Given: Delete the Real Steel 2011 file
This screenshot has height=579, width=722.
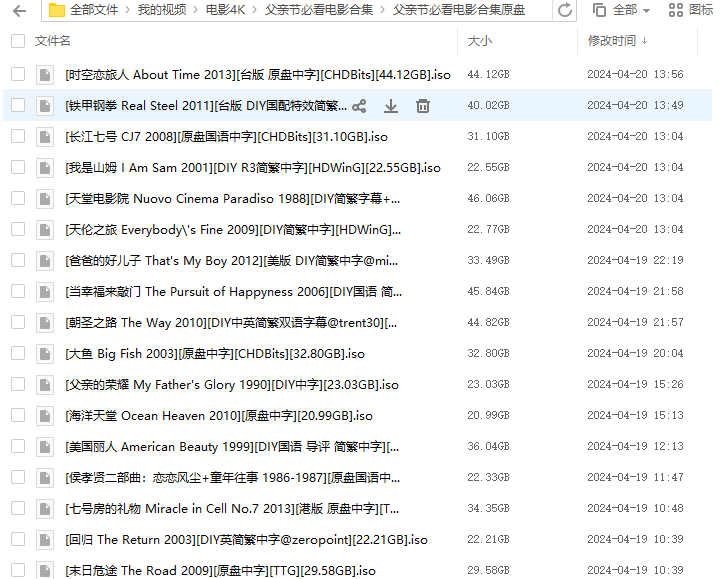Looking at the screenshot, I should click(423, 106).
